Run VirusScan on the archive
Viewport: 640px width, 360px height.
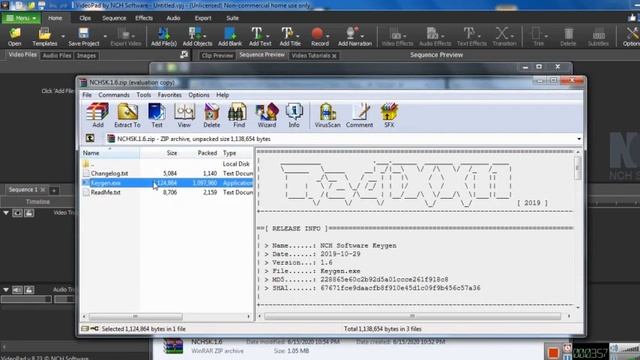(x=327, y=116)
